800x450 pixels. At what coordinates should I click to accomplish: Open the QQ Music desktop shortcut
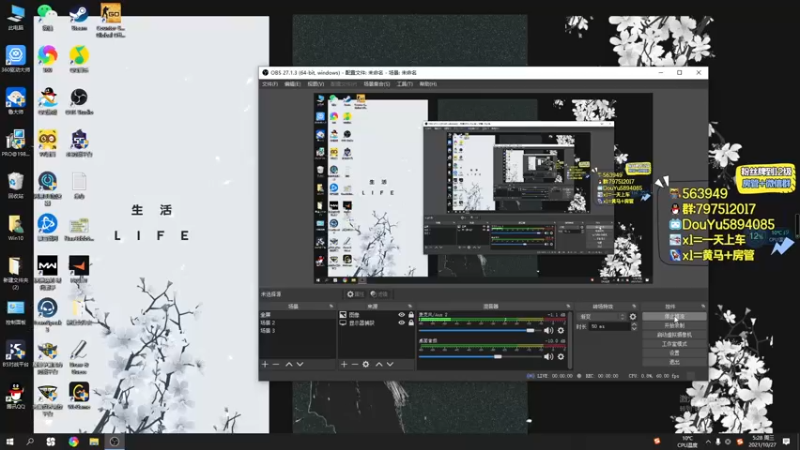click(x=79, y=60)
